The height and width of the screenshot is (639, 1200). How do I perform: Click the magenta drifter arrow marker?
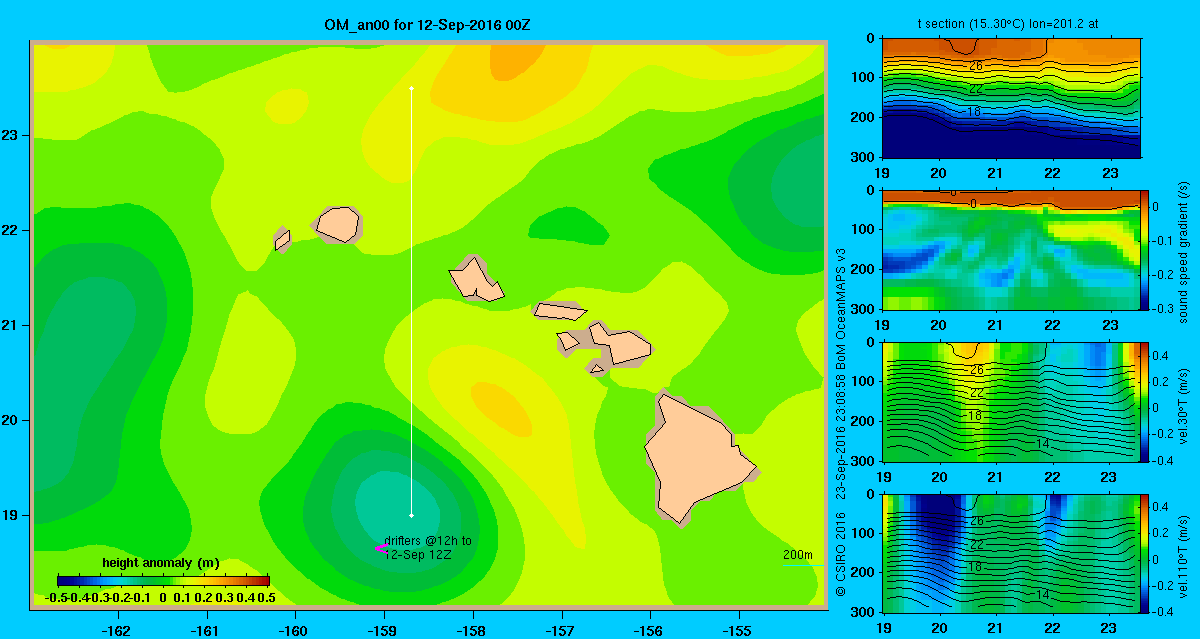pyautogui.click(x=380, y=548)
